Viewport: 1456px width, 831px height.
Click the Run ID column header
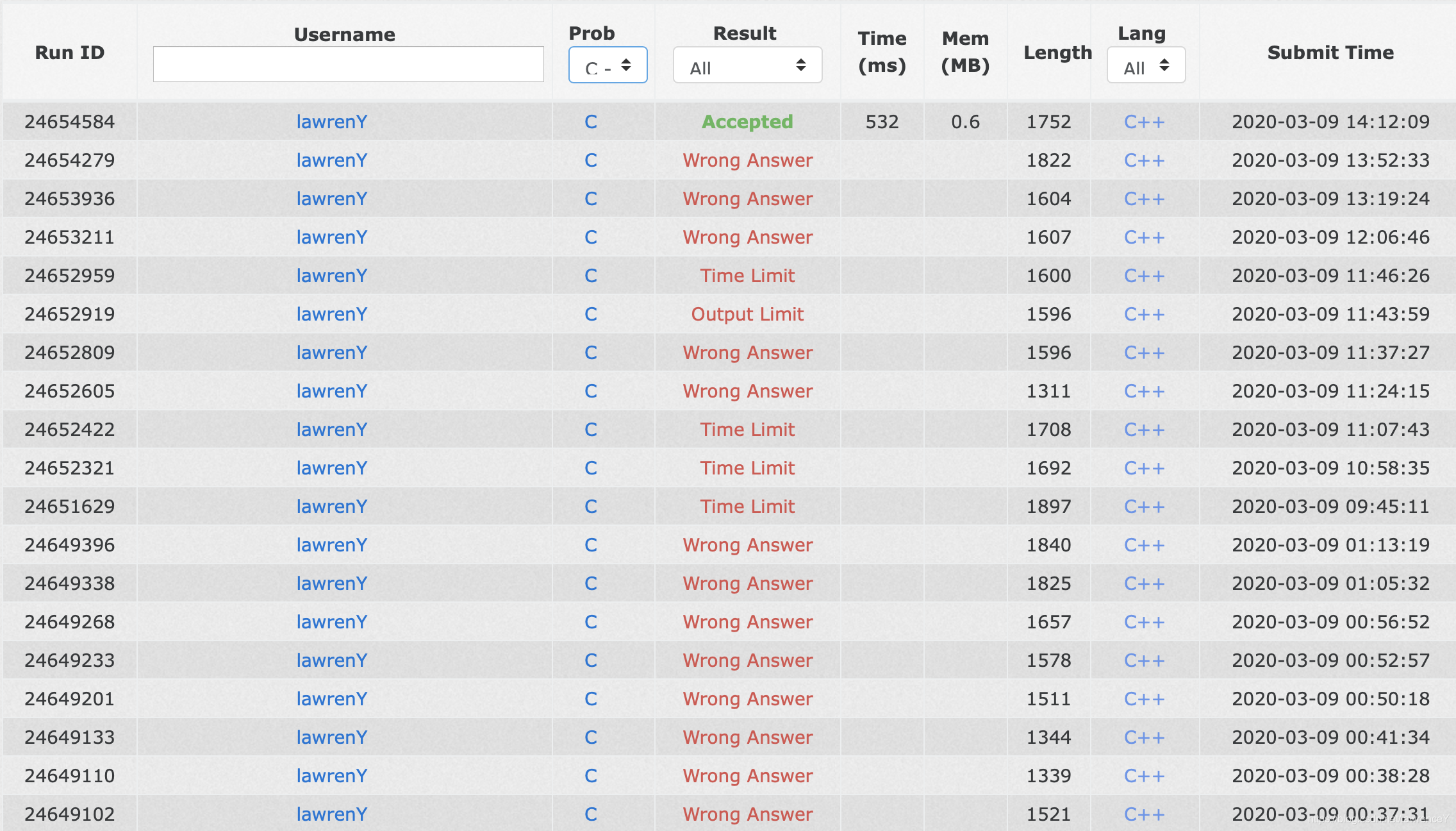pos(70,53)
